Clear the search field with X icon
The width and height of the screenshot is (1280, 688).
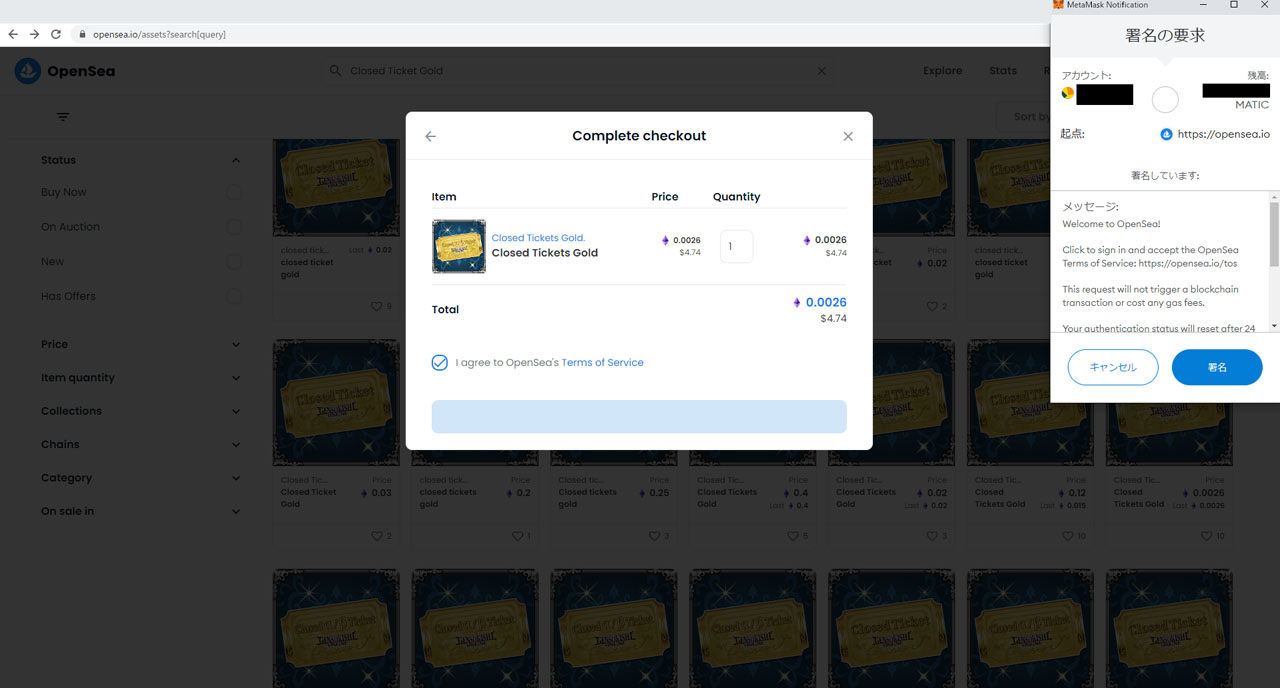[822, 71]
